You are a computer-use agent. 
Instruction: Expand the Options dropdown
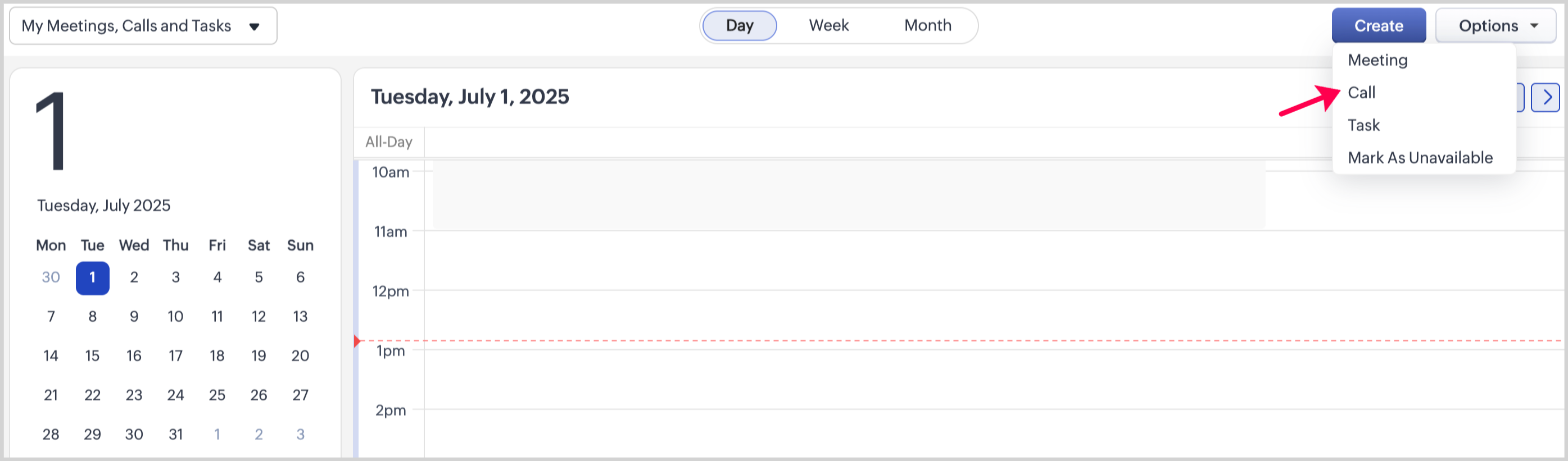point(1495,26)
